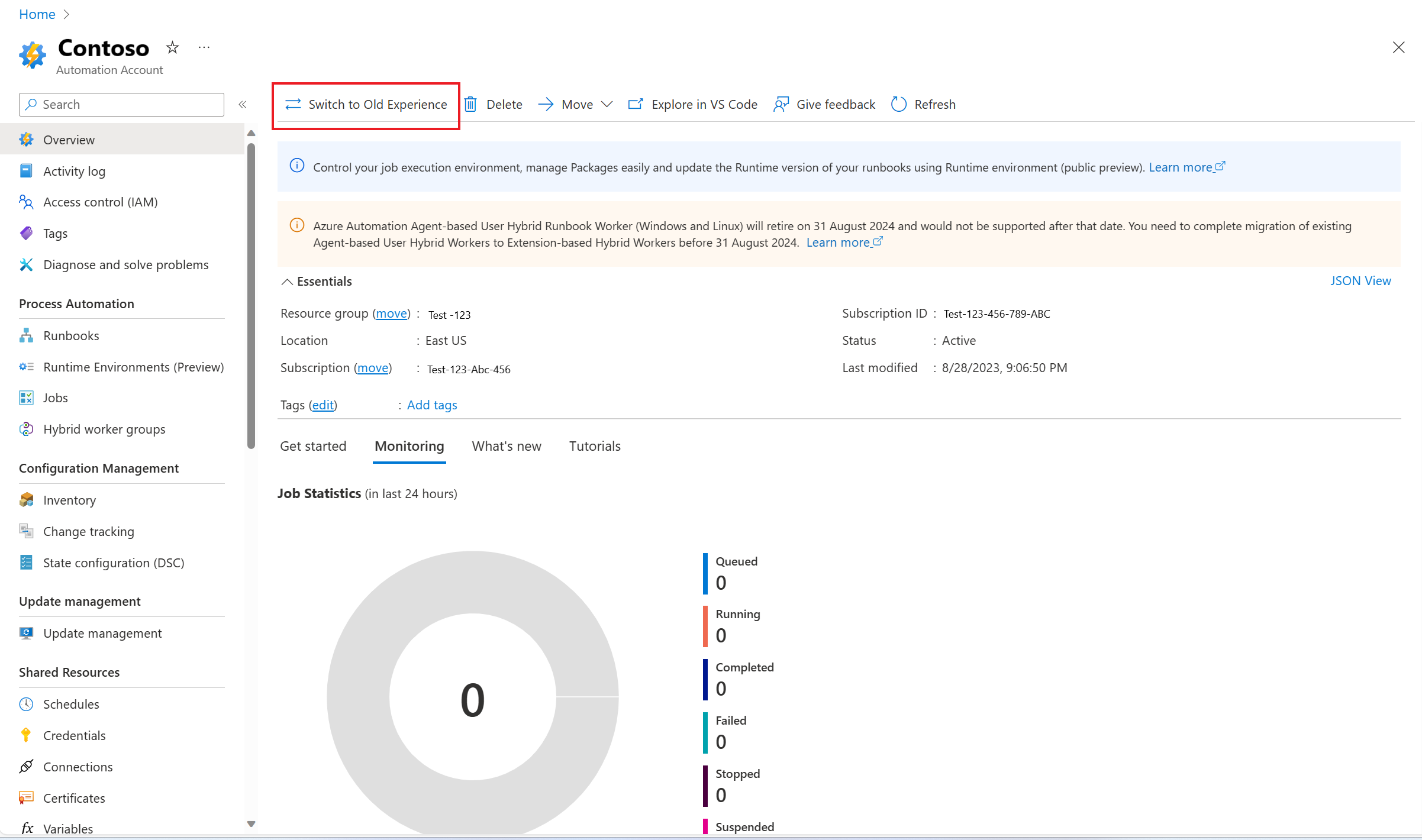1422x840 pixels.
Task: Click the Runbooks icon
Action: click(26, 335)
